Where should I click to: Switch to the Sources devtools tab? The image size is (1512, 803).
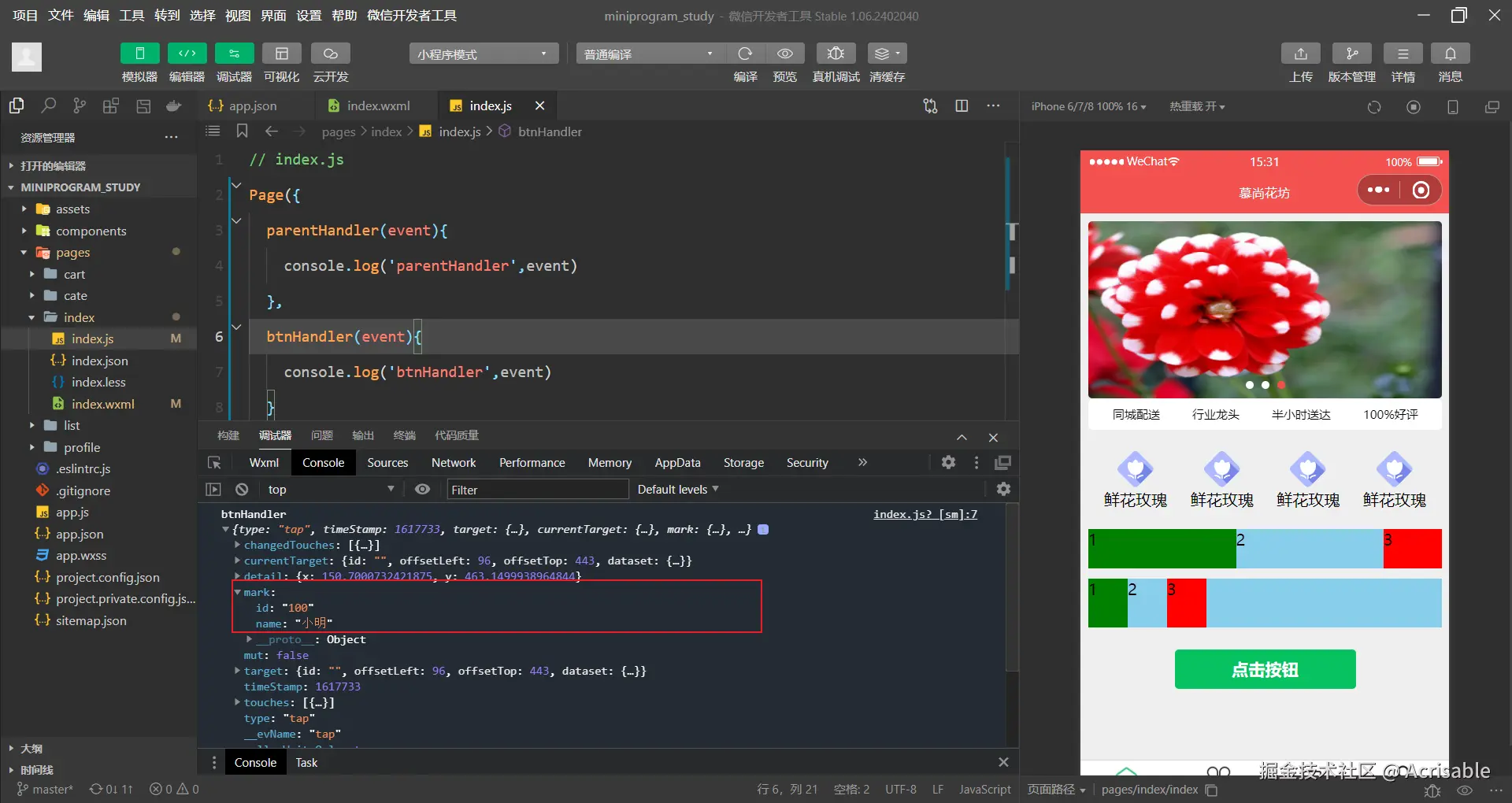tap(387, 463)
